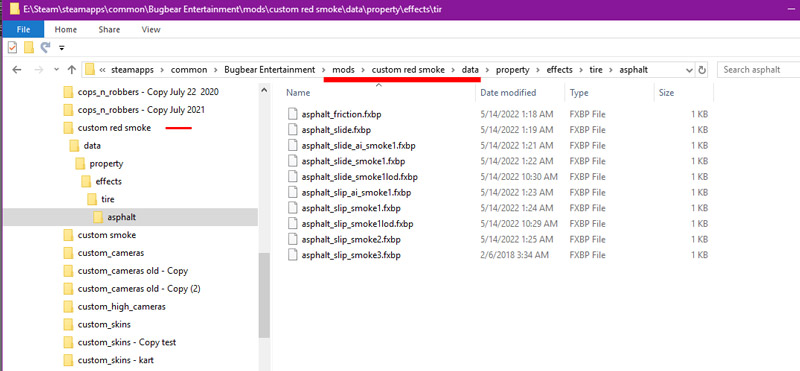
Task: Switch to the View ribbon tab
Action: 151,30
